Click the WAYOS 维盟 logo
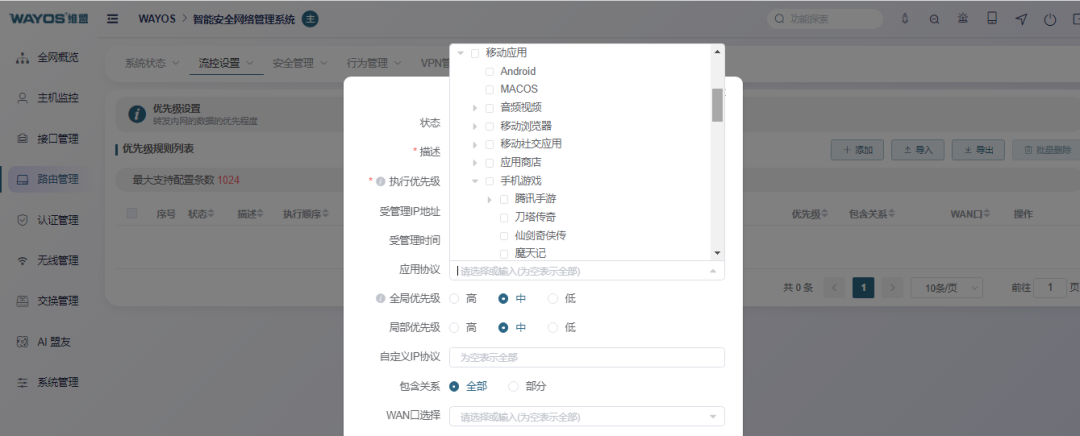Image resolution: width=1080 pixels, height=436 pixels. tap(48, 19)
